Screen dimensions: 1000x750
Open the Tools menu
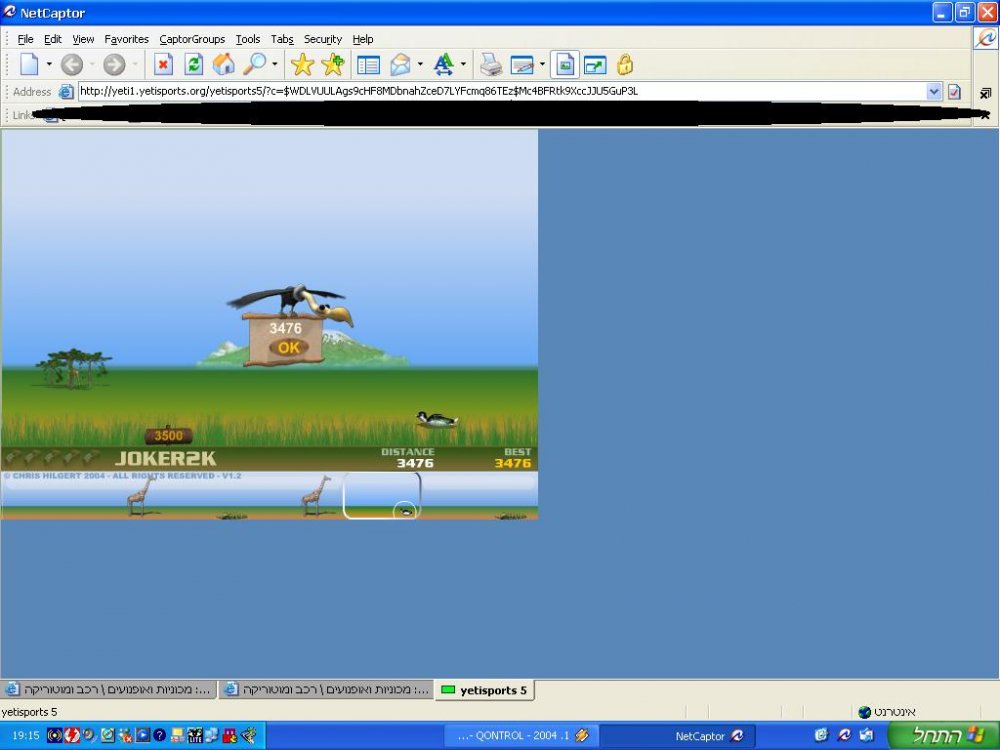(x=247, y=40)
